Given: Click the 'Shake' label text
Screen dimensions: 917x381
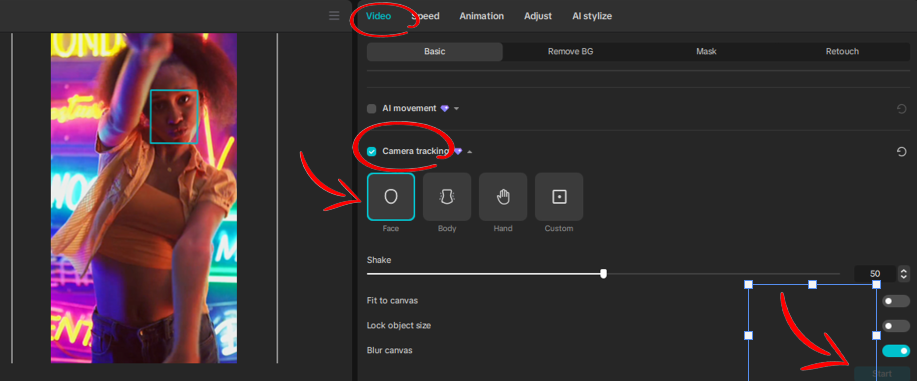Looking at the screenshot, I should [x=379, y=260].
